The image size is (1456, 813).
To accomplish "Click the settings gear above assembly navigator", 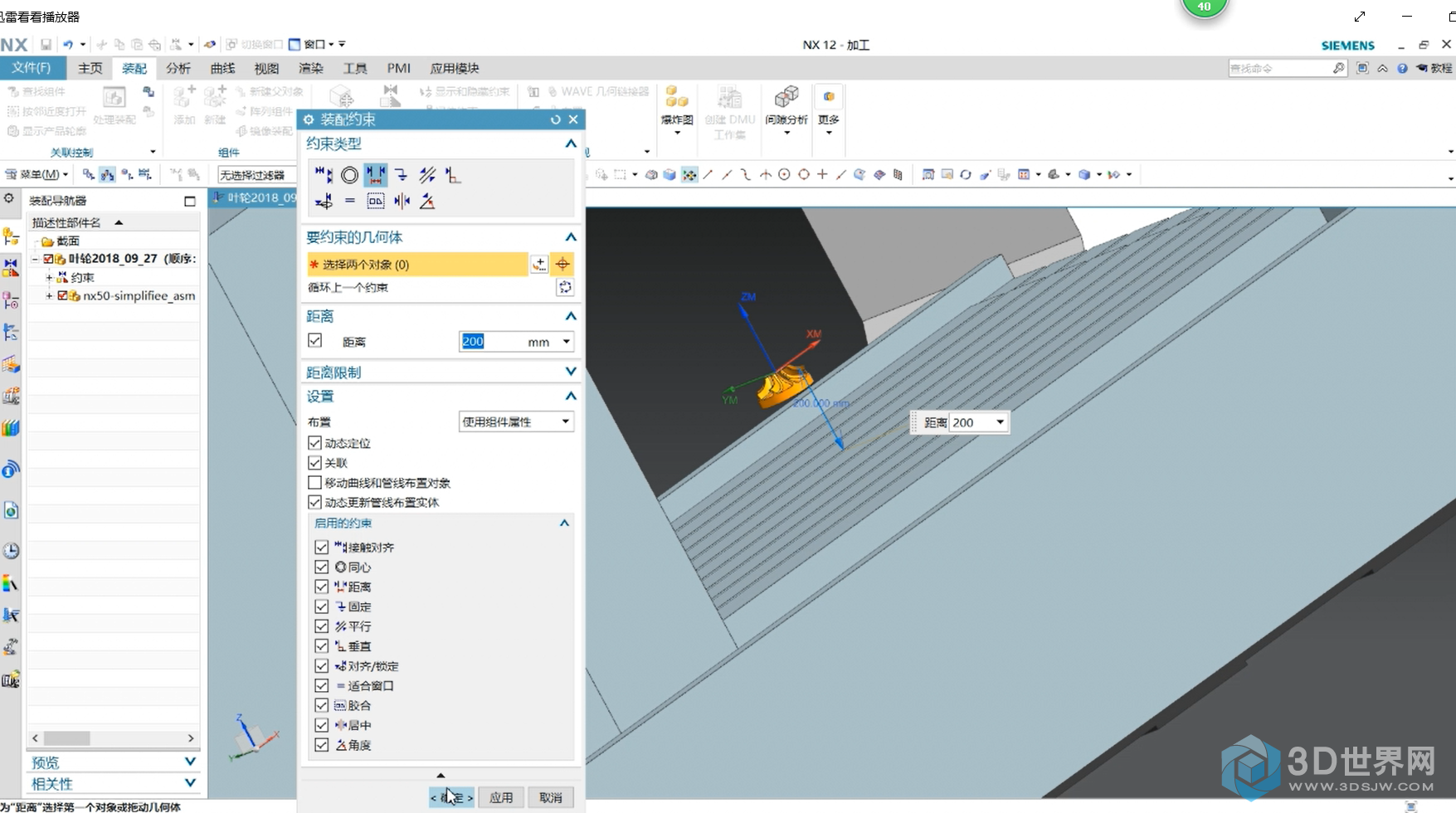I will tap(9, 199).
